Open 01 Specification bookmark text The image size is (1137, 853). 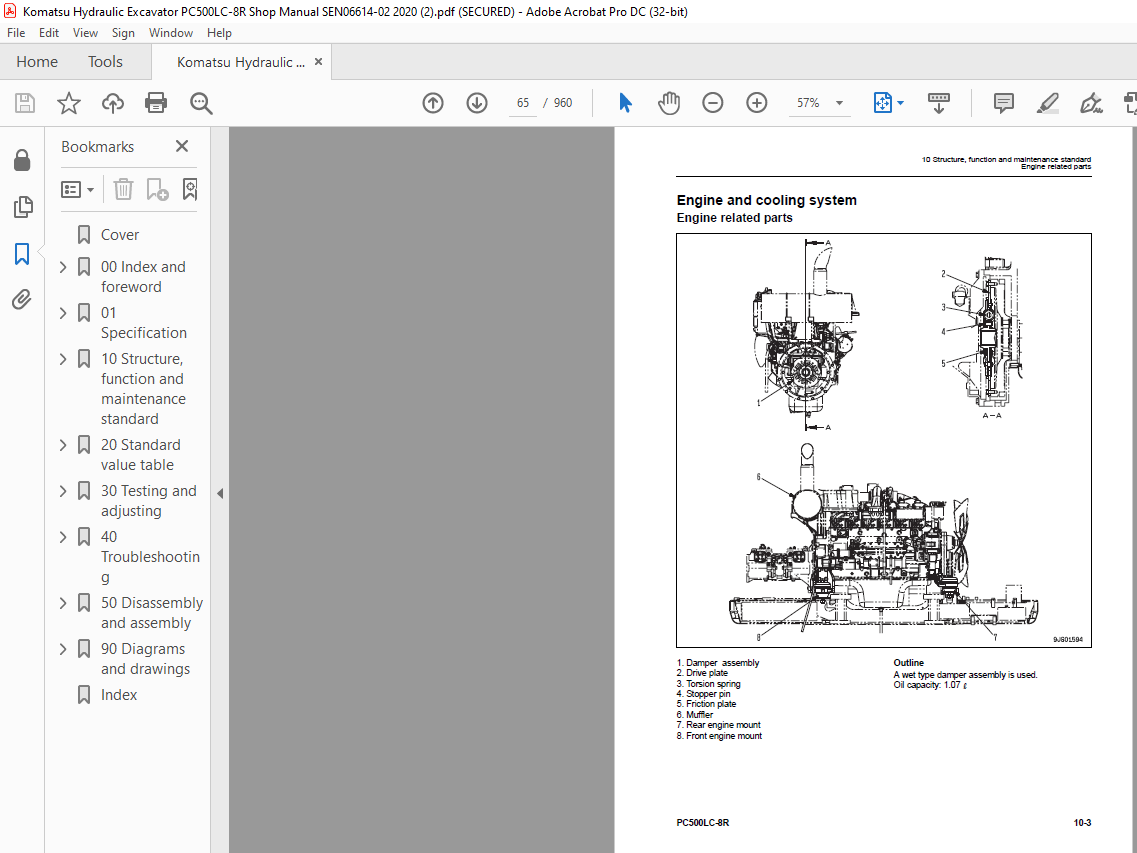point(144,323)
